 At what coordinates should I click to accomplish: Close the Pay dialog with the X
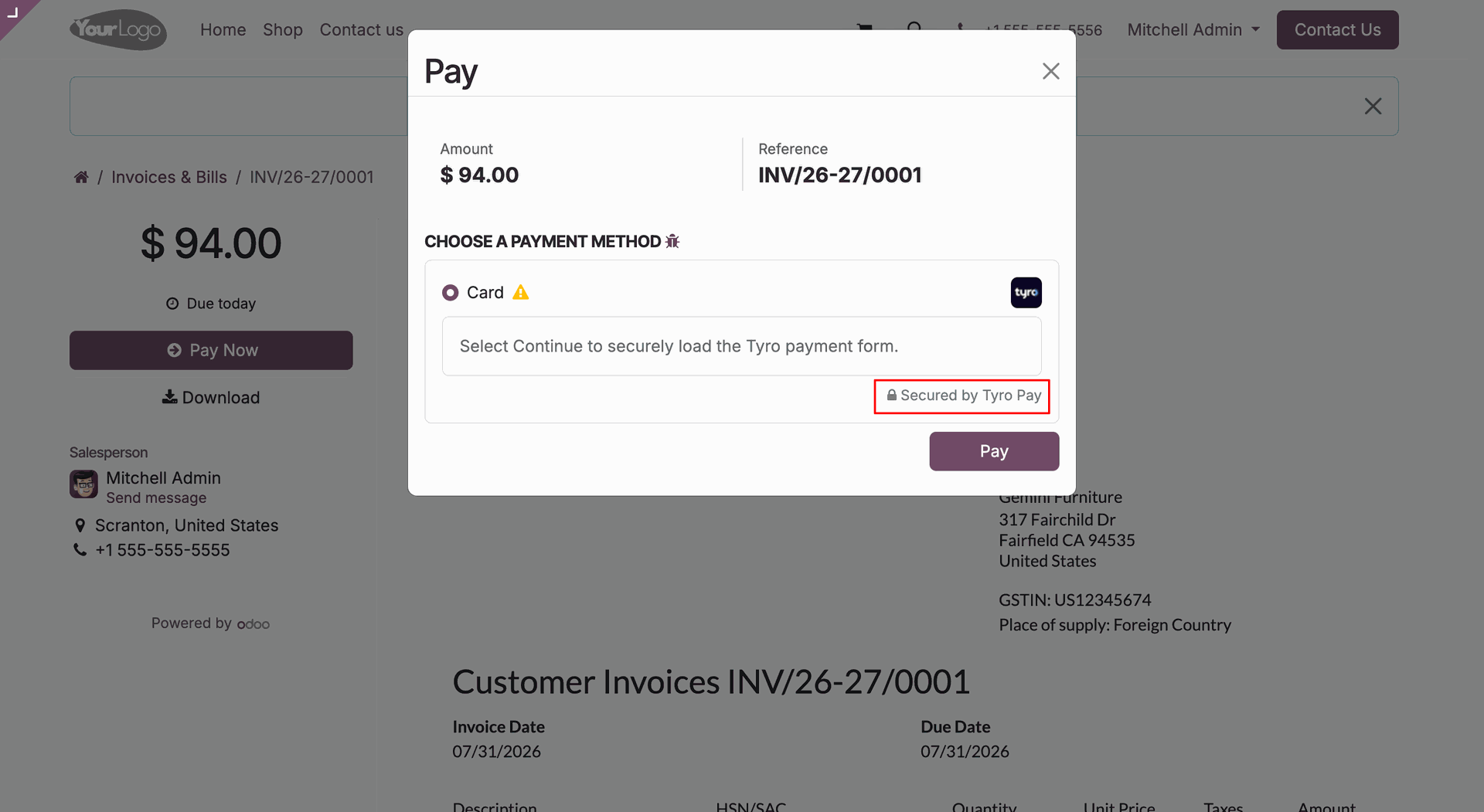tap(1050, 71)
